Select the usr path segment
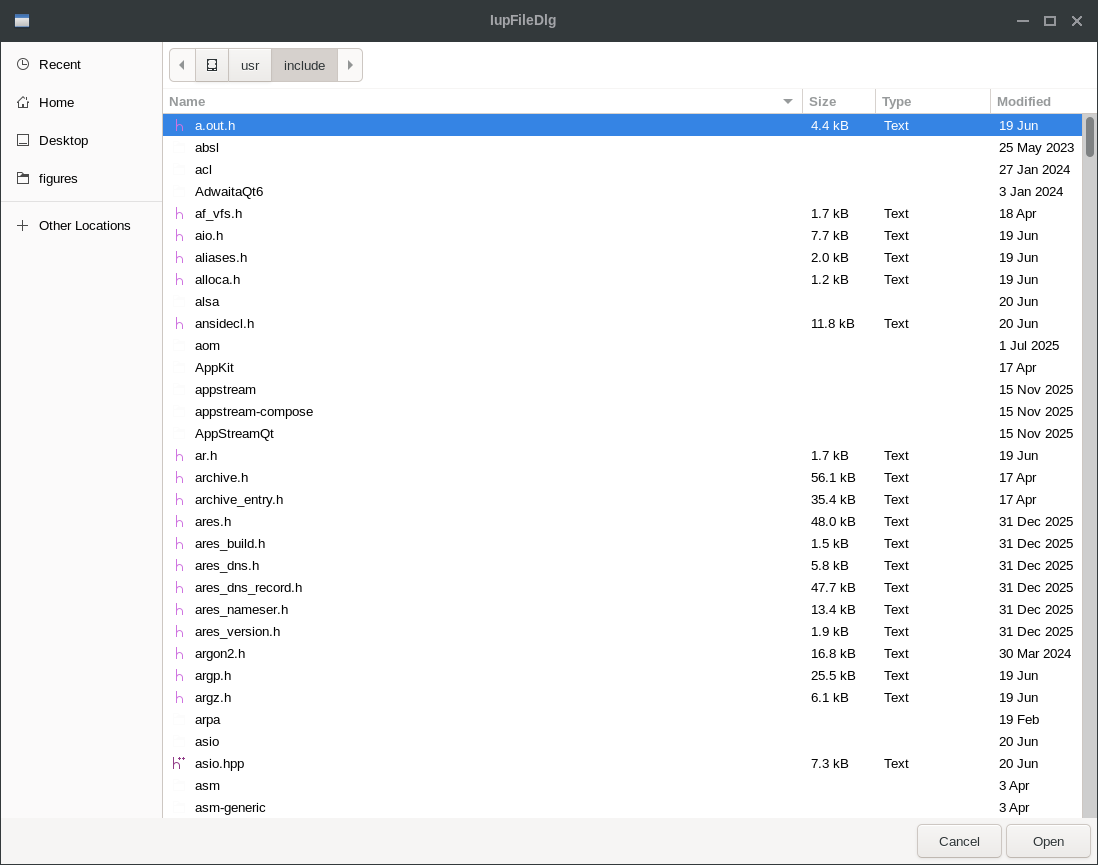Viewport: 1098px width, 865px height. [250, 65]
